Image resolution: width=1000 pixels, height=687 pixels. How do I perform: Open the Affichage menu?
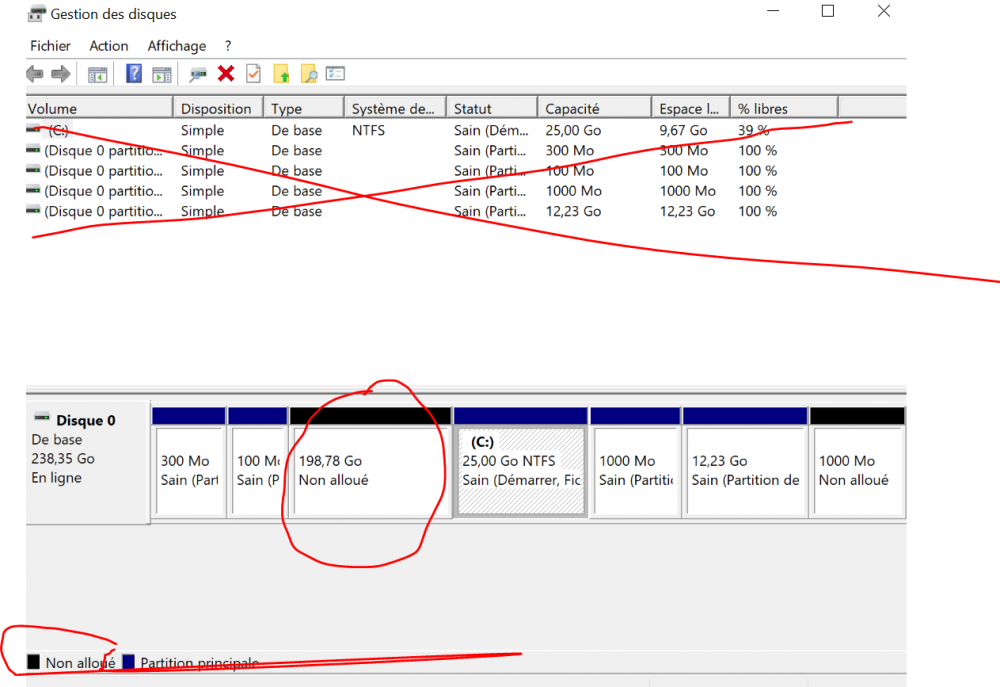176,46
